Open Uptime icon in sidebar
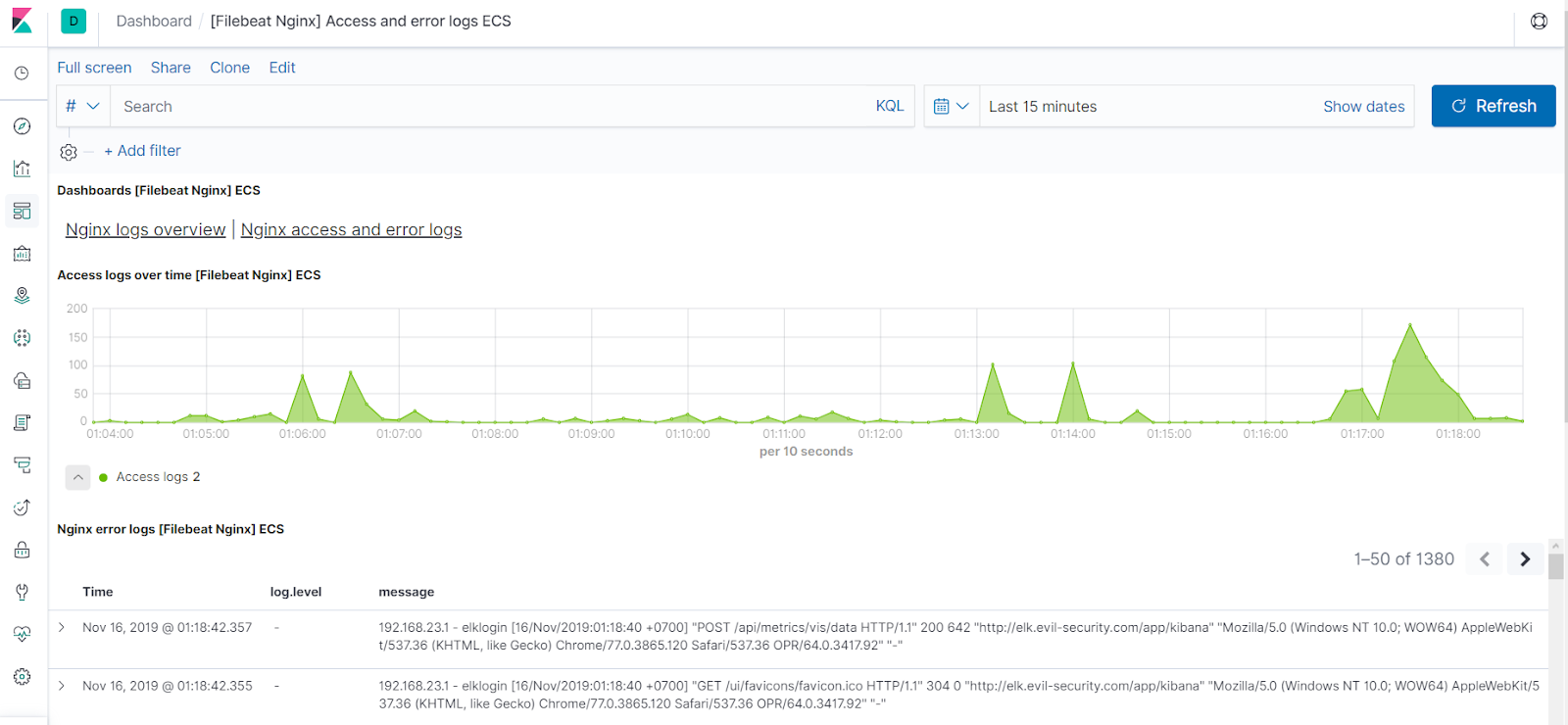The height and width of the screenshot is (725, 1568). point(22,507)
